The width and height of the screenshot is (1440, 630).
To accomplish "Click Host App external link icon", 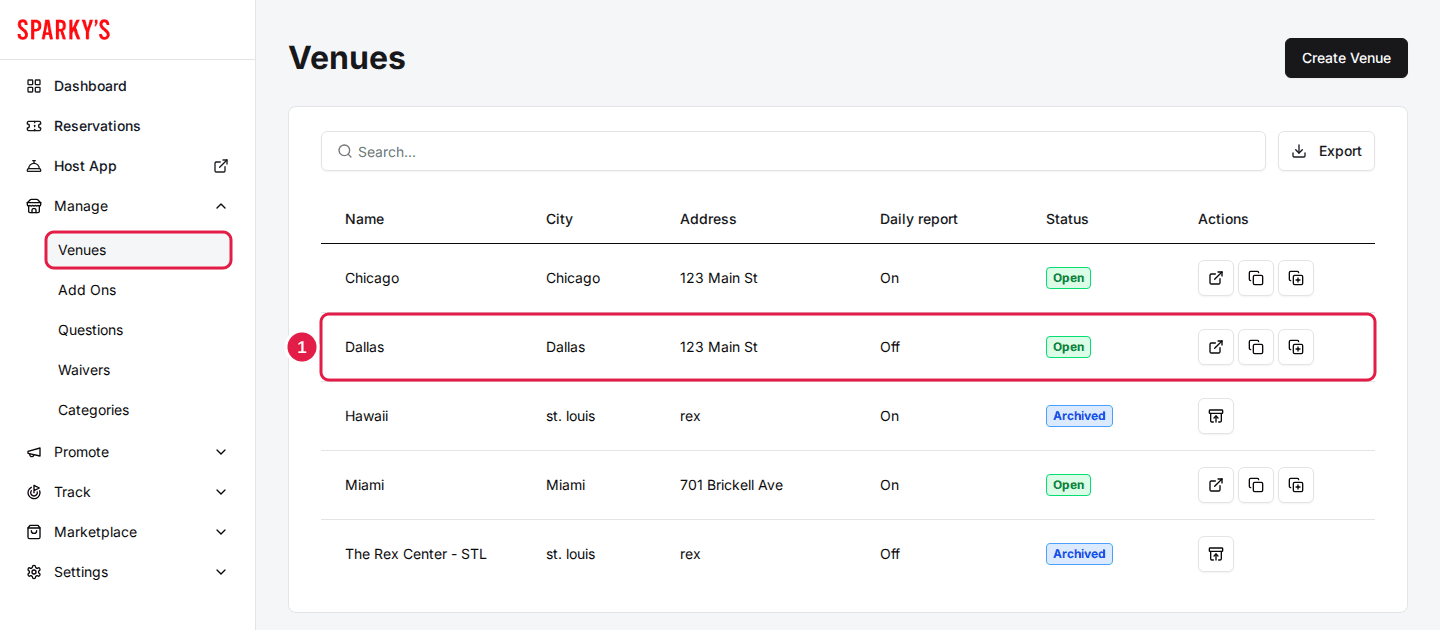I will pos(221,166).
